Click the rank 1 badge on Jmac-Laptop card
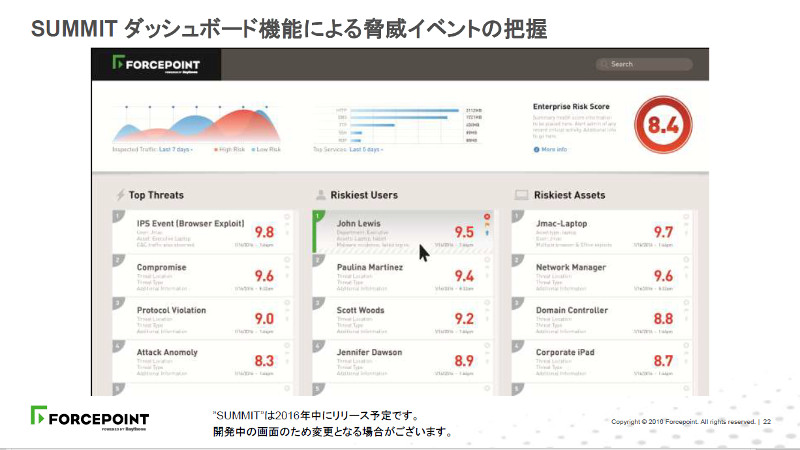800x450 pixels. pyautogui.click(x=517, y=216)
